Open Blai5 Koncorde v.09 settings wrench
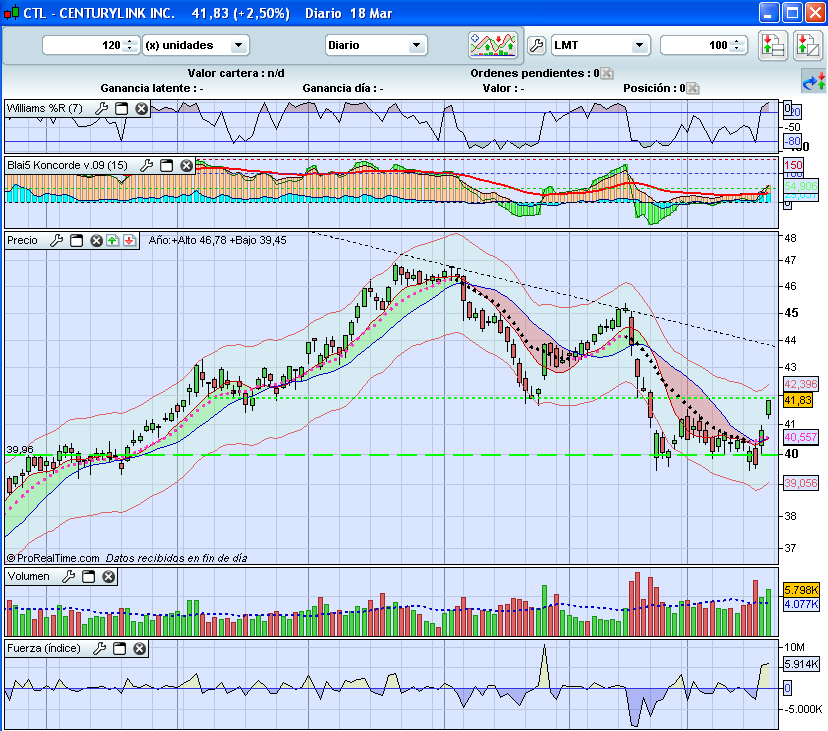Screen dimensions: 828x731 point(148,164)
